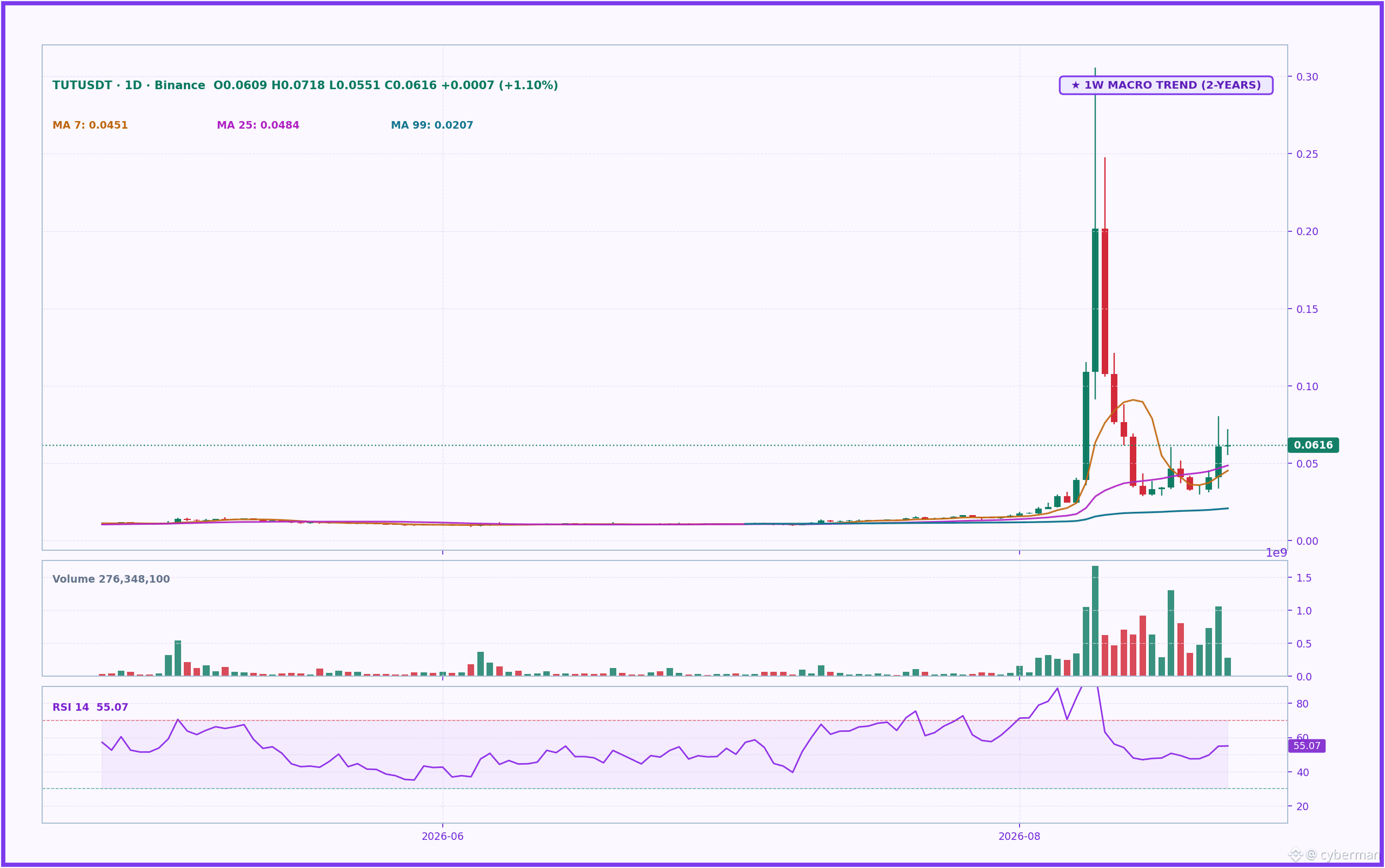
Task: Click the 0.15 price axis tick
Action: pyautogui.click(x=1307, y=309)
